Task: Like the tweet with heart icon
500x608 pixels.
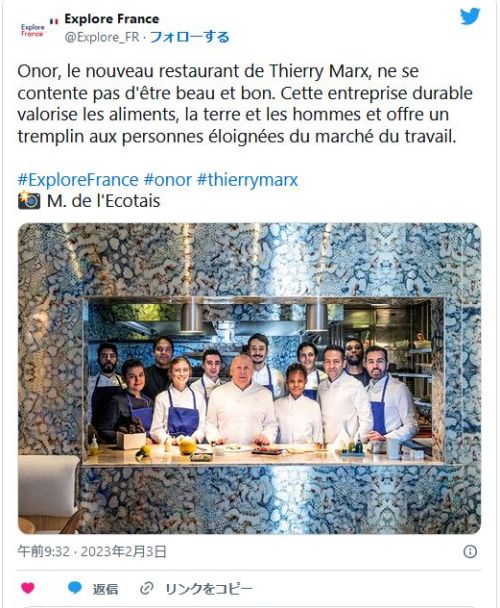Action: [x=28, y=588]
